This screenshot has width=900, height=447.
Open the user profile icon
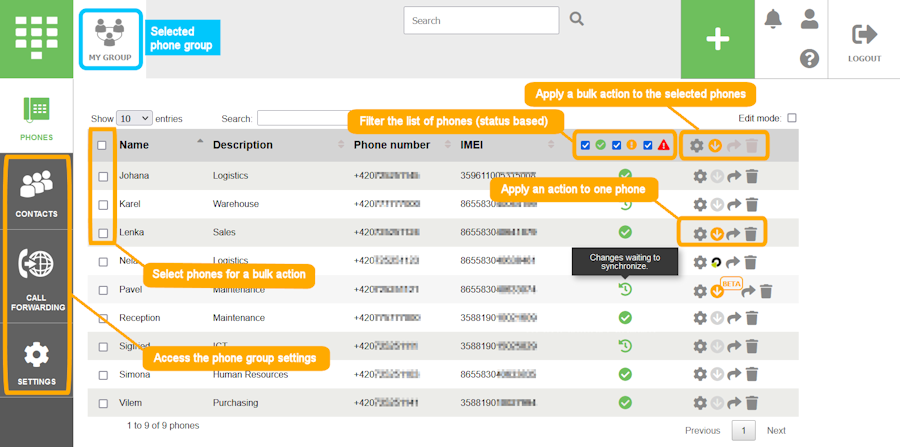point(810,19)
